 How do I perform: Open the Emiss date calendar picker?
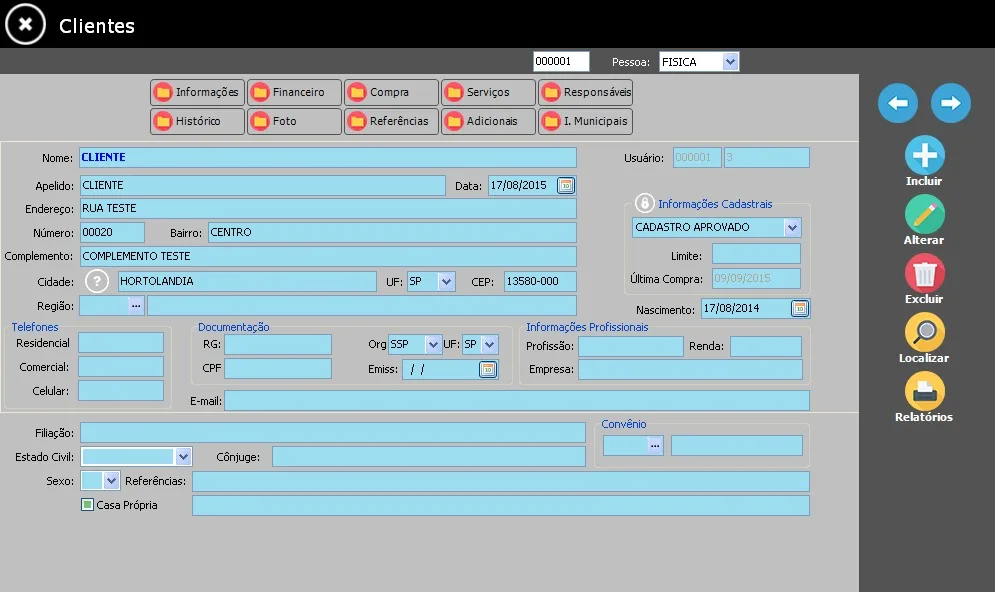coord(487,369)
